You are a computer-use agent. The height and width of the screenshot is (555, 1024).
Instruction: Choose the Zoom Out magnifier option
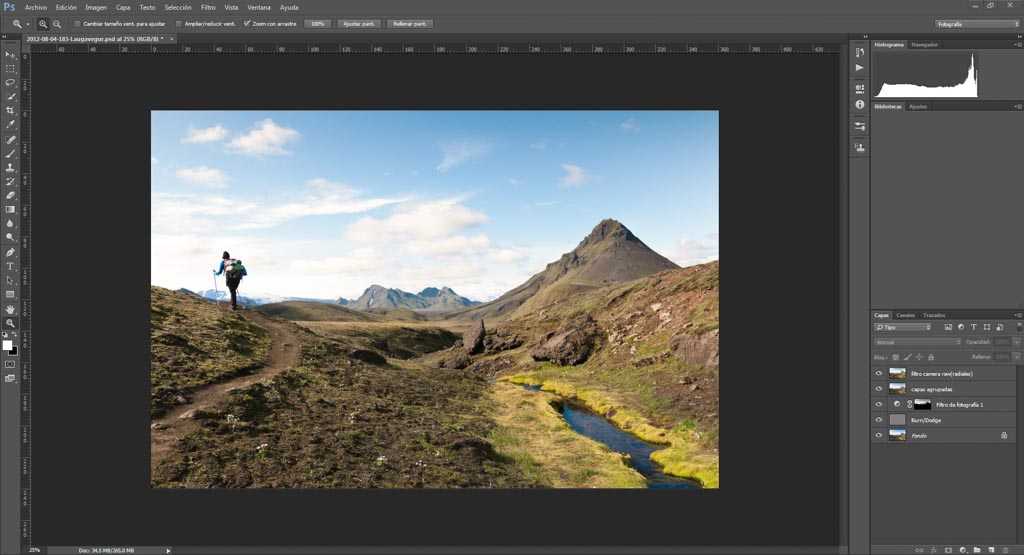point(57,23)
